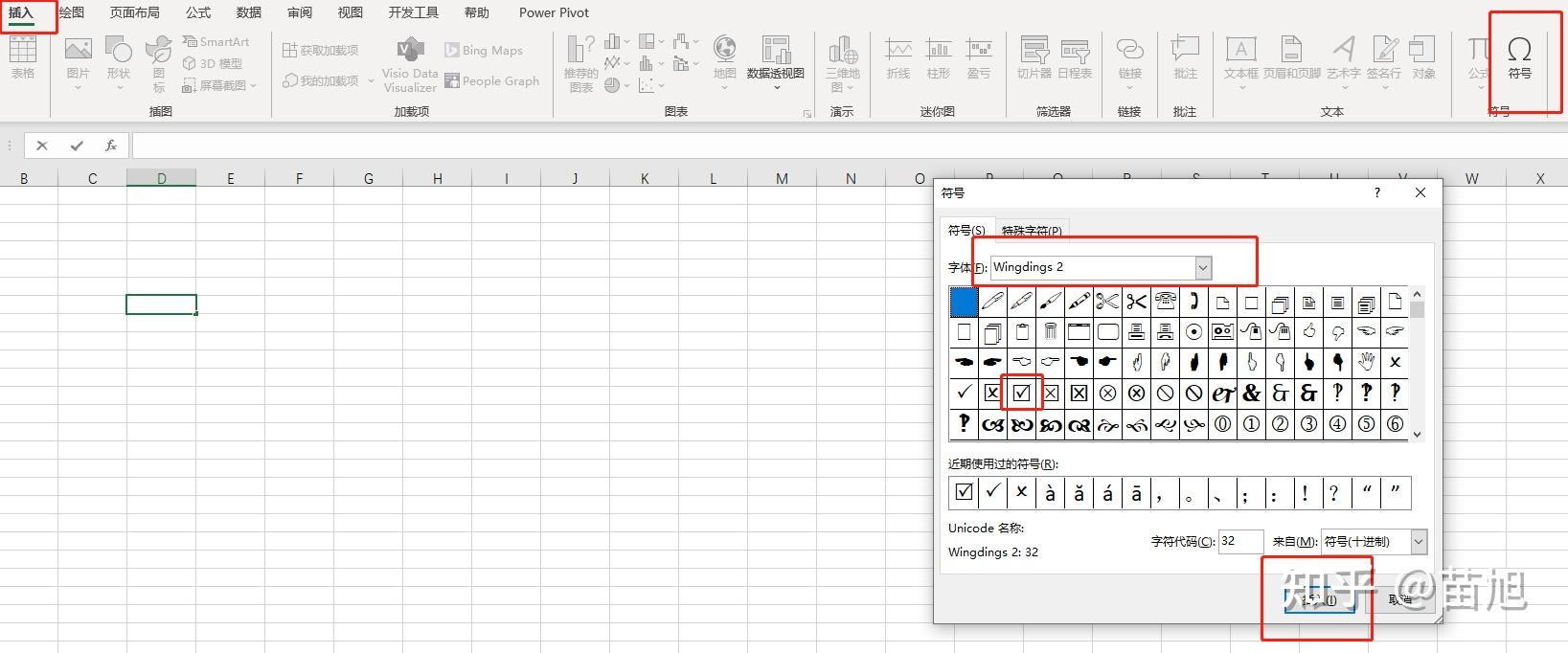Click the 页眉和页脚 header footer button
This screenshot has width=1568, height=653.
click(1291, 57)
